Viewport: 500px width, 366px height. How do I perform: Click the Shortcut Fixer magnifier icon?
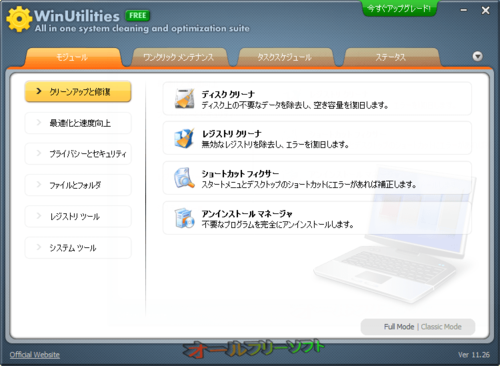click(184, 178)
